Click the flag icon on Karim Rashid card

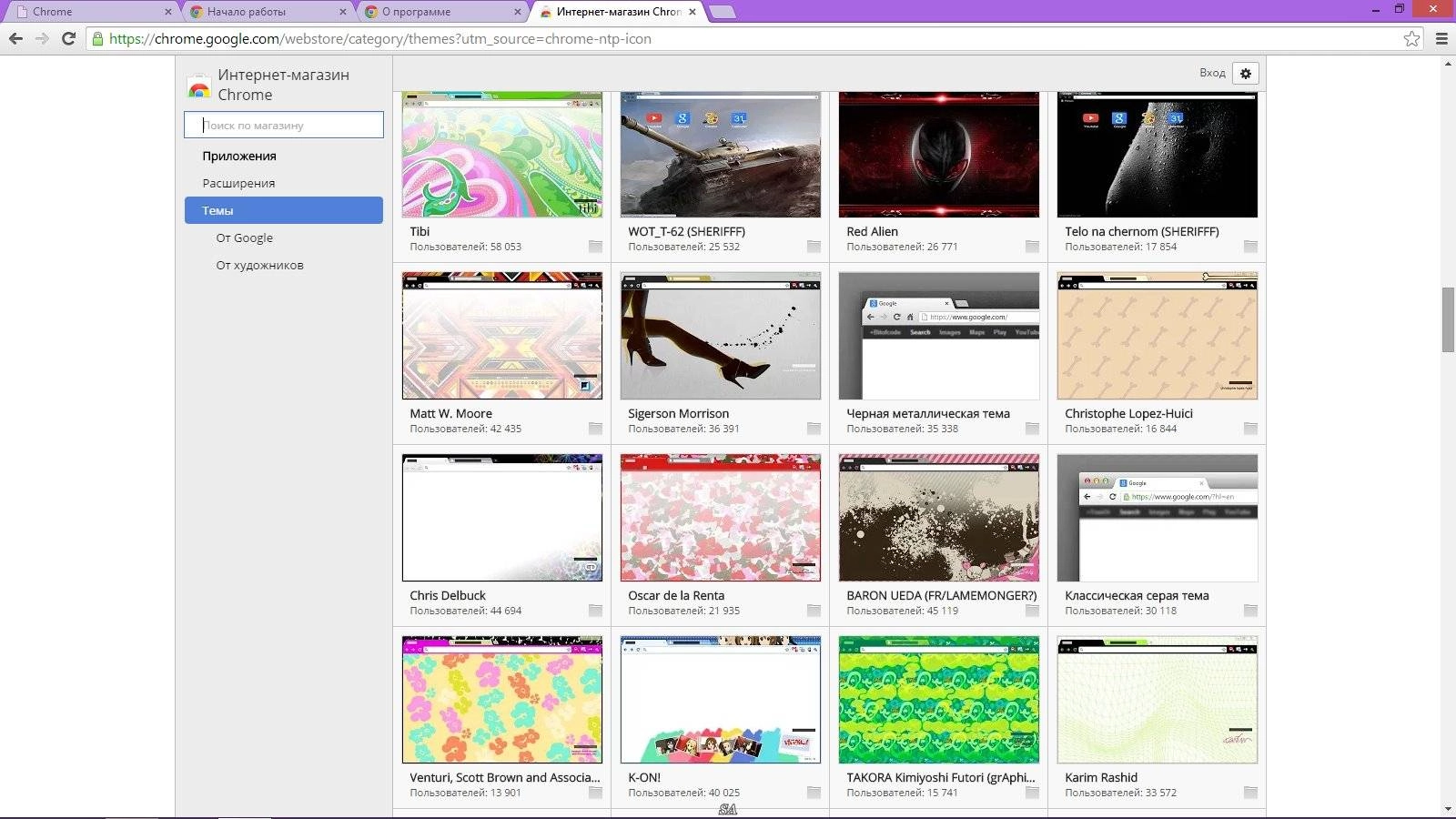[x=1250, y=793]
